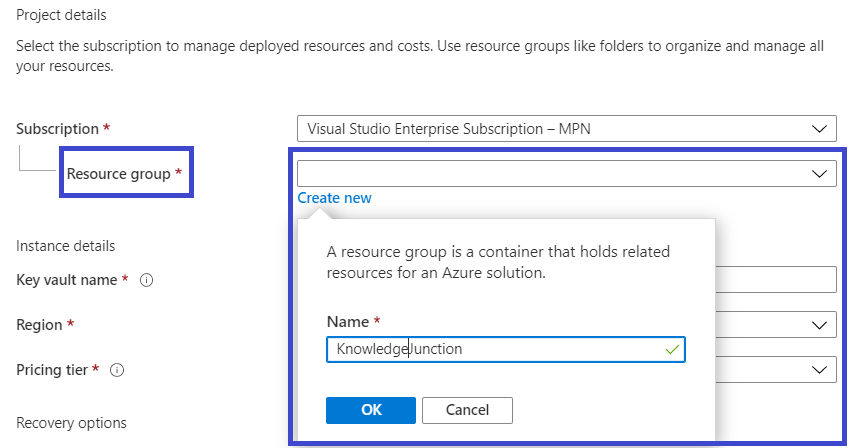Click the Resource group label
This screenshot has width=855, height=448.
pyautogui.click(x=118, y=174)
